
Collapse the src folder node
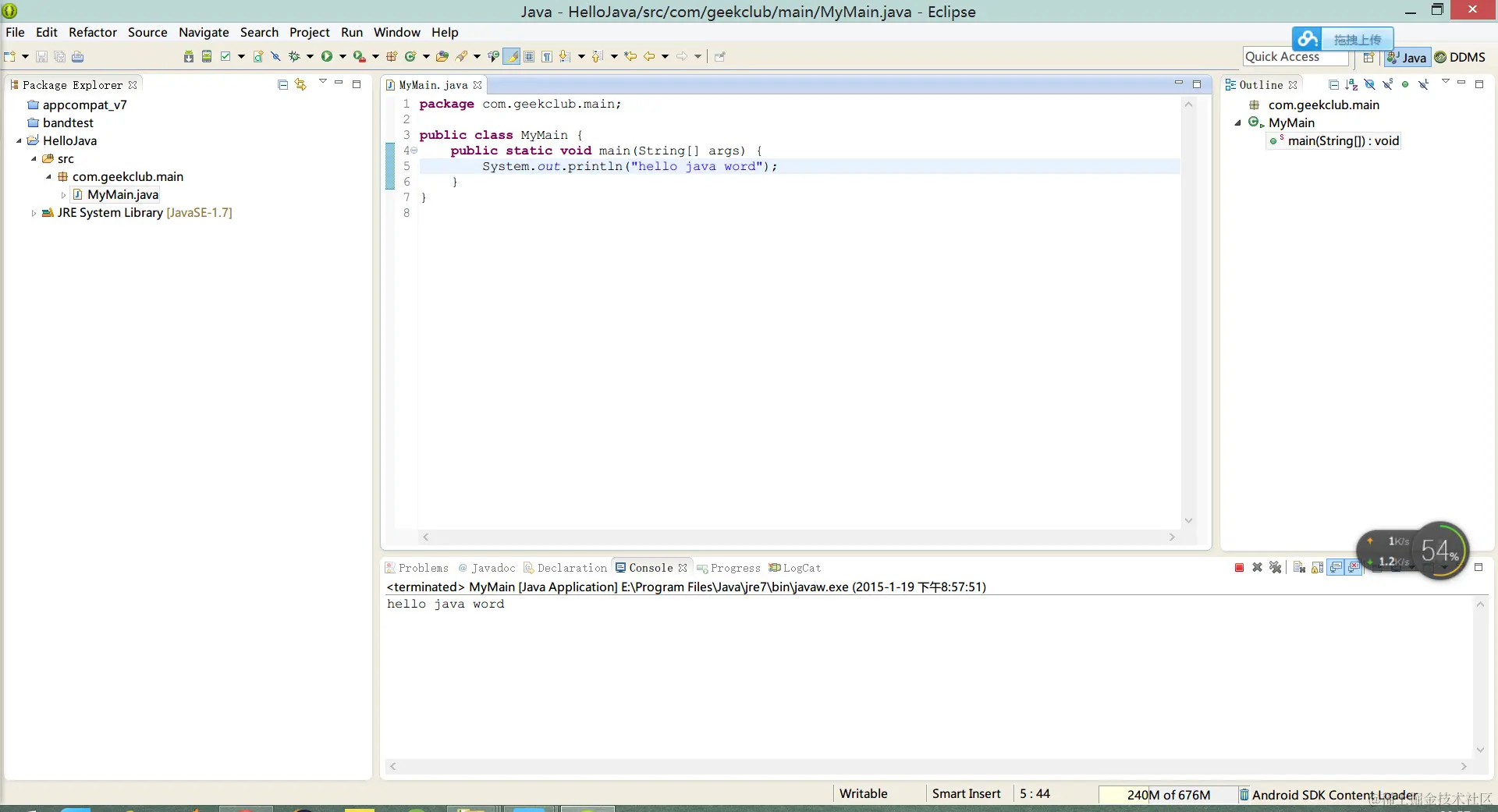click(34, 159)
